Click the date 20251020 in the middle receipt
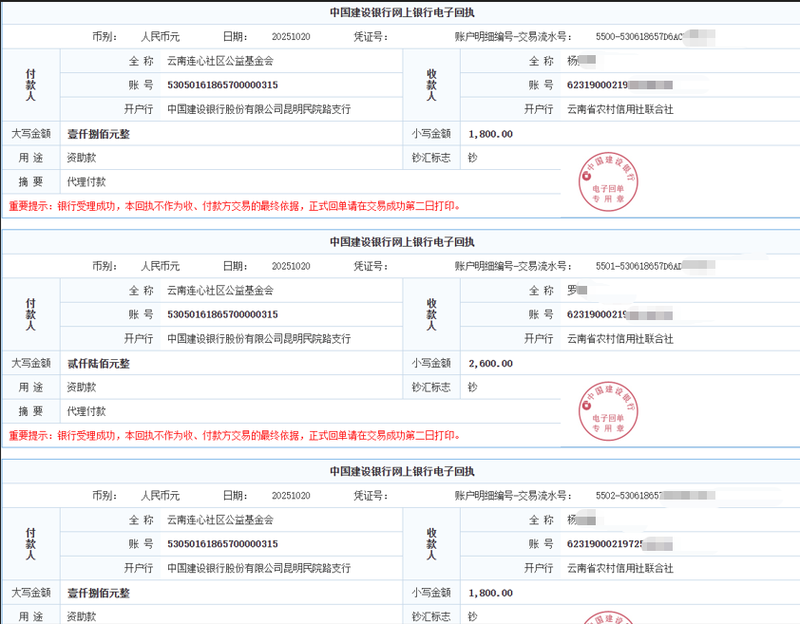The image size is (800, 624). coord(291,267)
